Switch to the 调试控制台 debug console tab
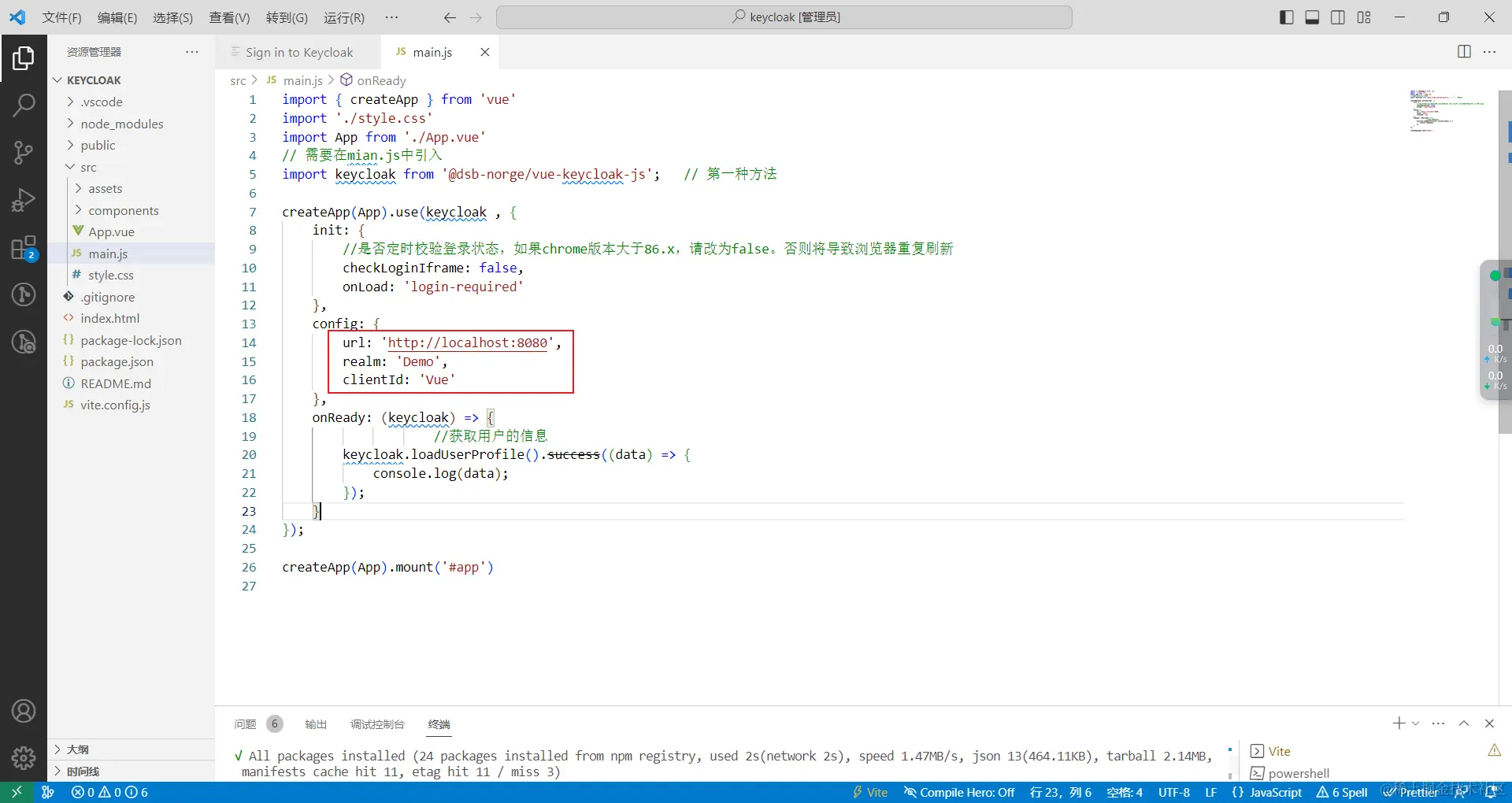This screenshot has width=1512, height=803. pos(377,724)
